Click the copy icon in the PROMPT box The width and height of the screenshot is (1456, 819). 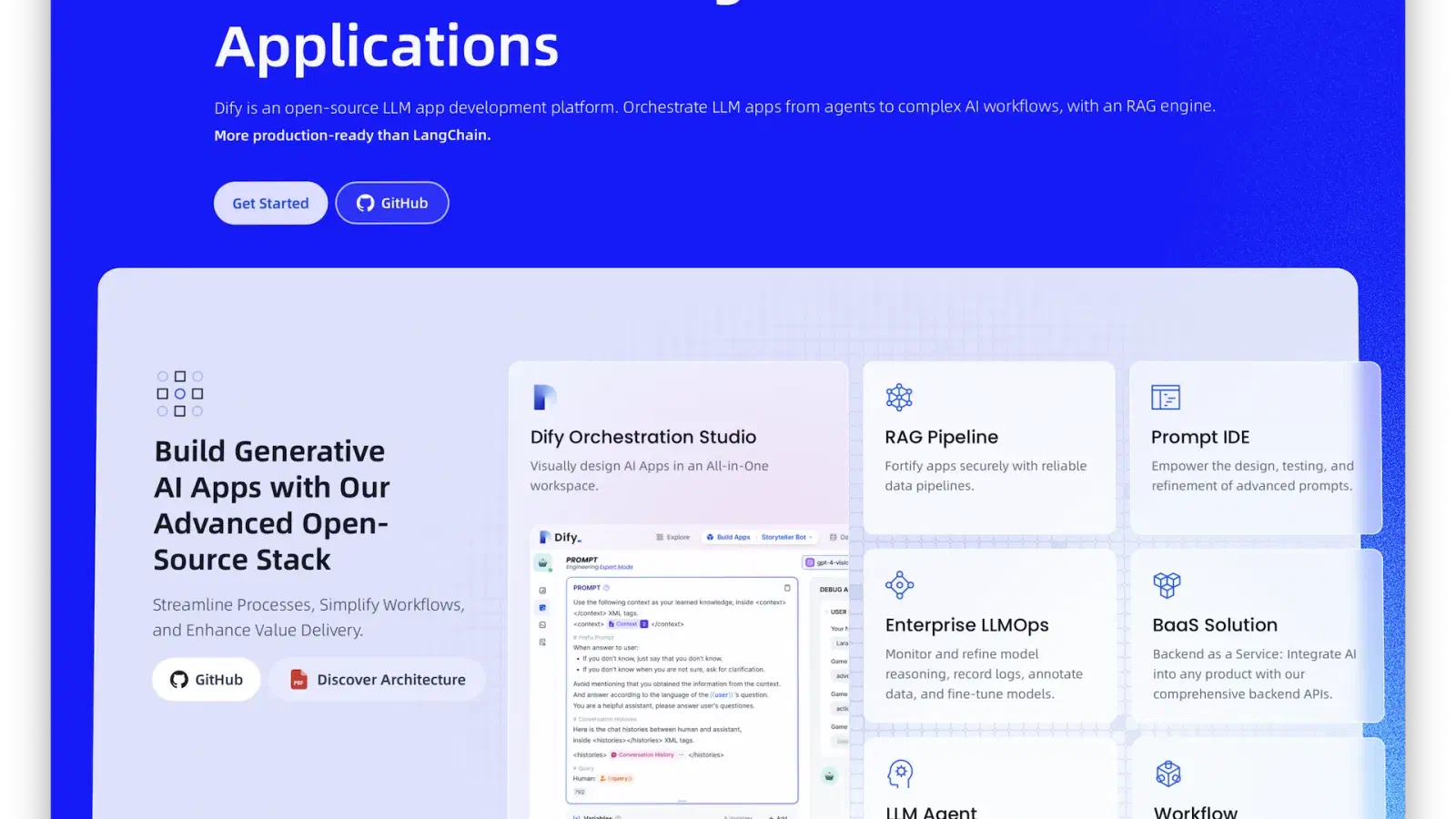click(787, 588)
